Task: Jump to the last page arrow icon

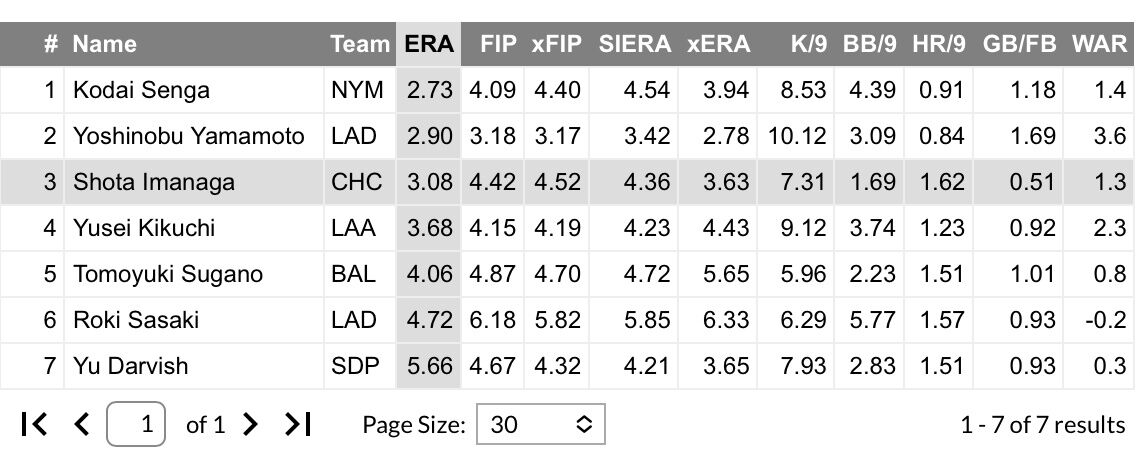Action: 298,424
